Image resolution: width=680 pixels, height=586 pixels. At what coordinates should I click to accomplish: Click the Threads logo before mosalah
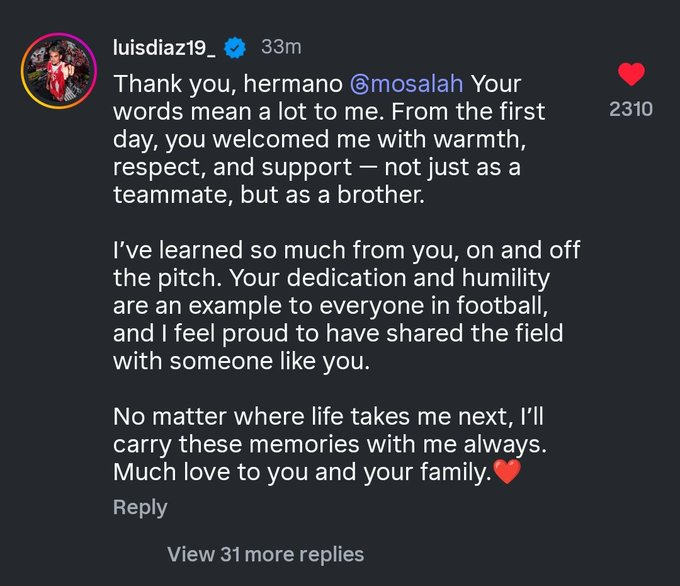[359, 85]
